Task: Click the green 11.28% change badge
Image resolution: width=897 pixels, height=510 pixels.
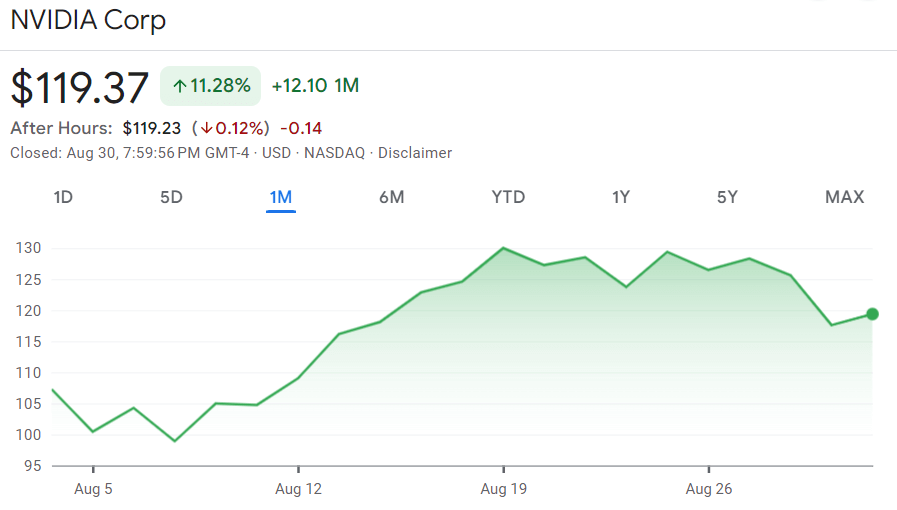Action: point(211,86)
